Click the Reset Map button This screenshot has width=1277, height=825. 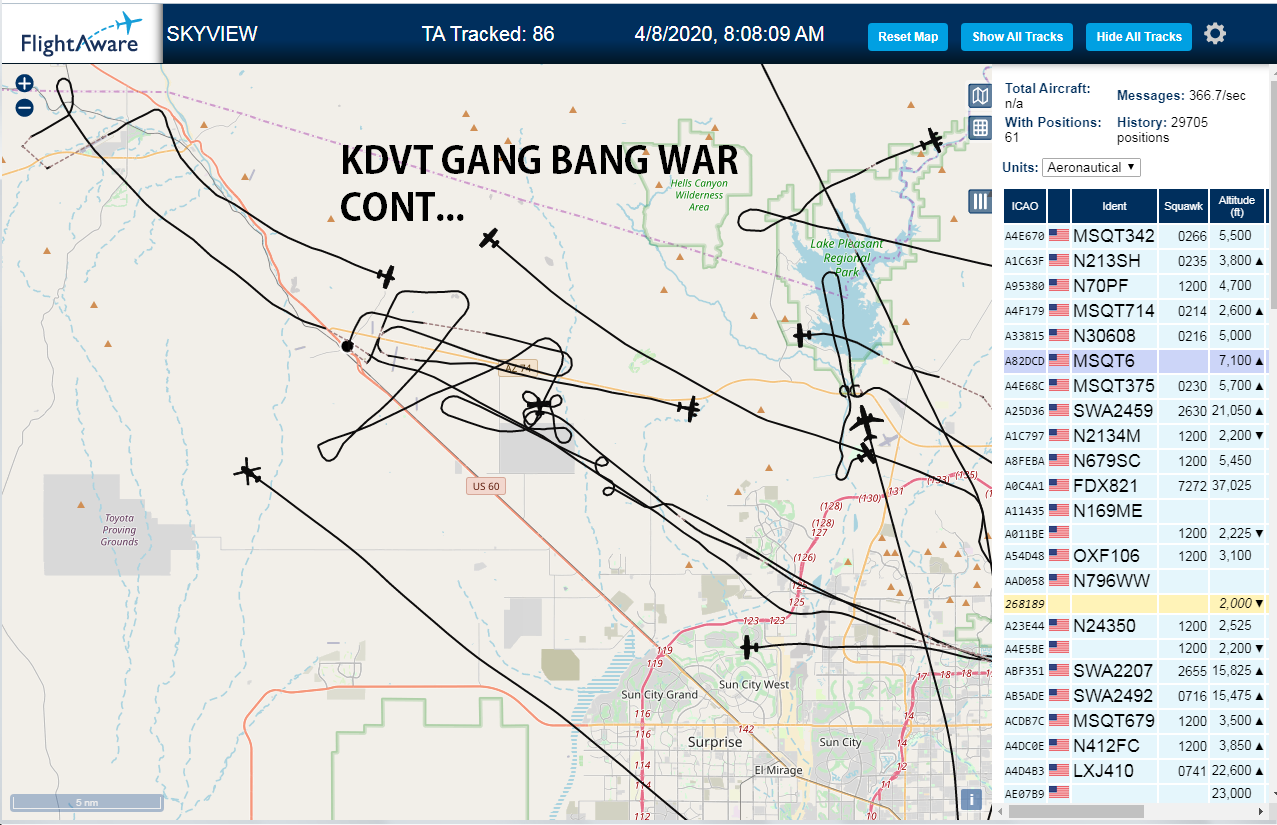[x=908, y=37]
